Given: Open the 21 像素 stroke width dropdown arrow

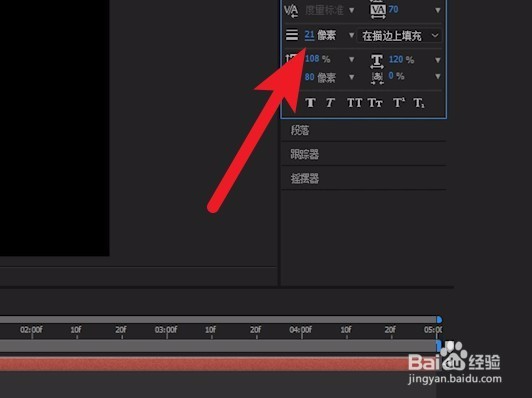Looking at the screenshot, I should pyautogui.click(x=352, y=35).
